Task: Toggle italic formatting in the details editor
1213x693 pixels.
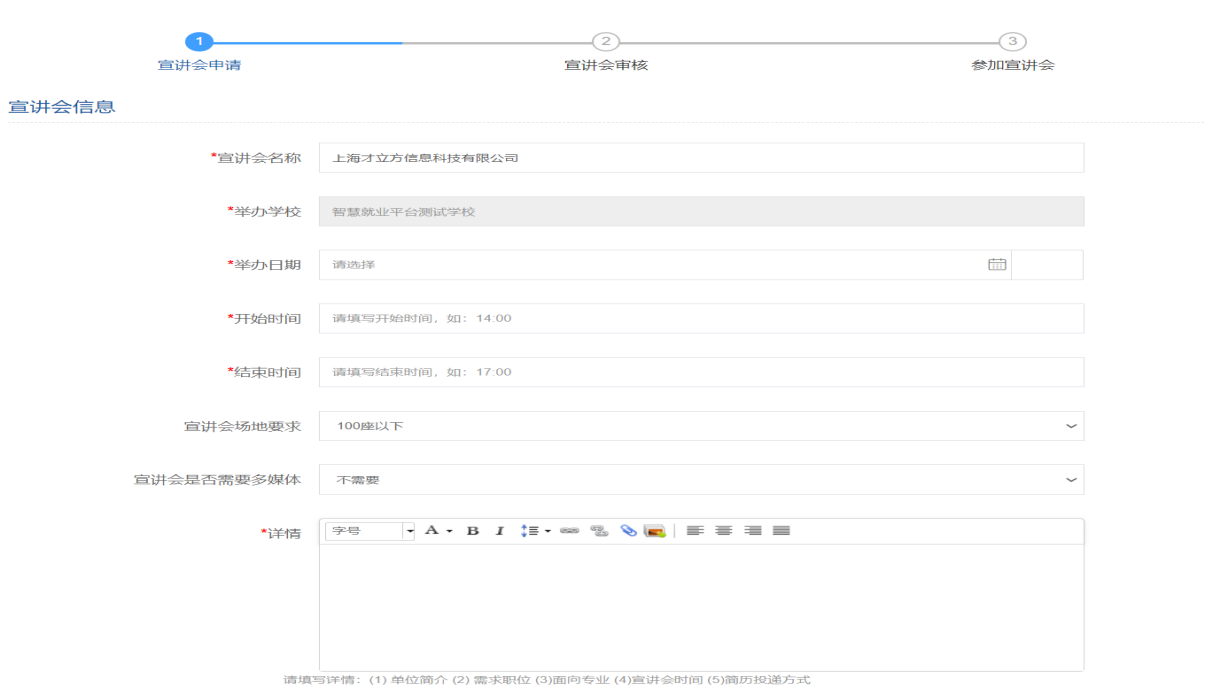Action: (x=500, y=531)
